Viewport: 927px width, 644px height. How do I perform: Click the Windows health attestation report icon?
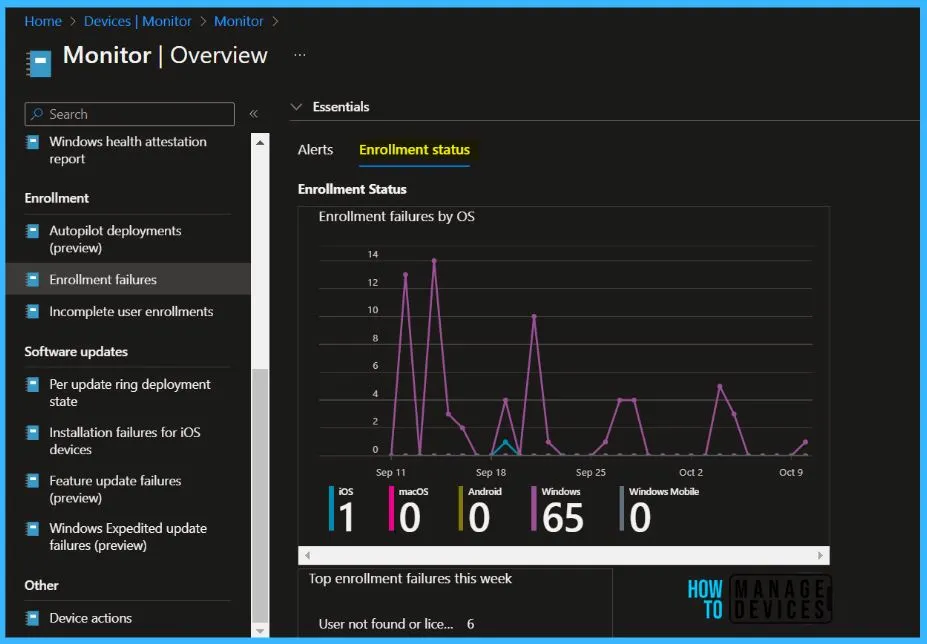pos(33,142)
